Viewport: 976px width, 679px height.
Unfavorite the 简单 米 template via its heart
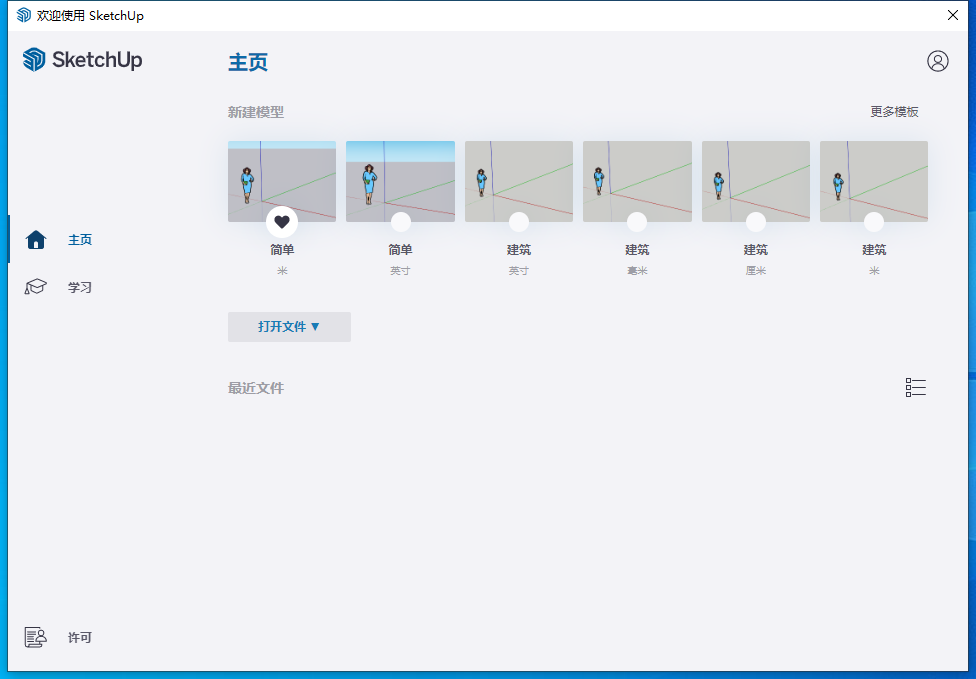coord(282,222)
